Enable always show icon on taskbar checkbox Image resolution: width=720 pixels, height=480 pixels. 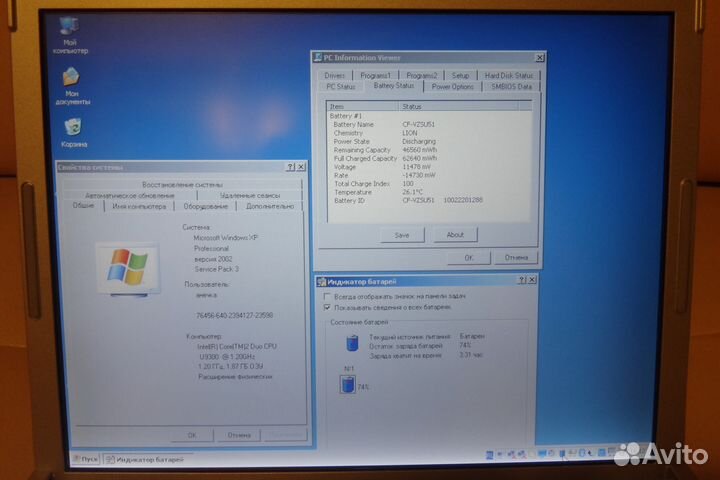(x=327, y=296)
